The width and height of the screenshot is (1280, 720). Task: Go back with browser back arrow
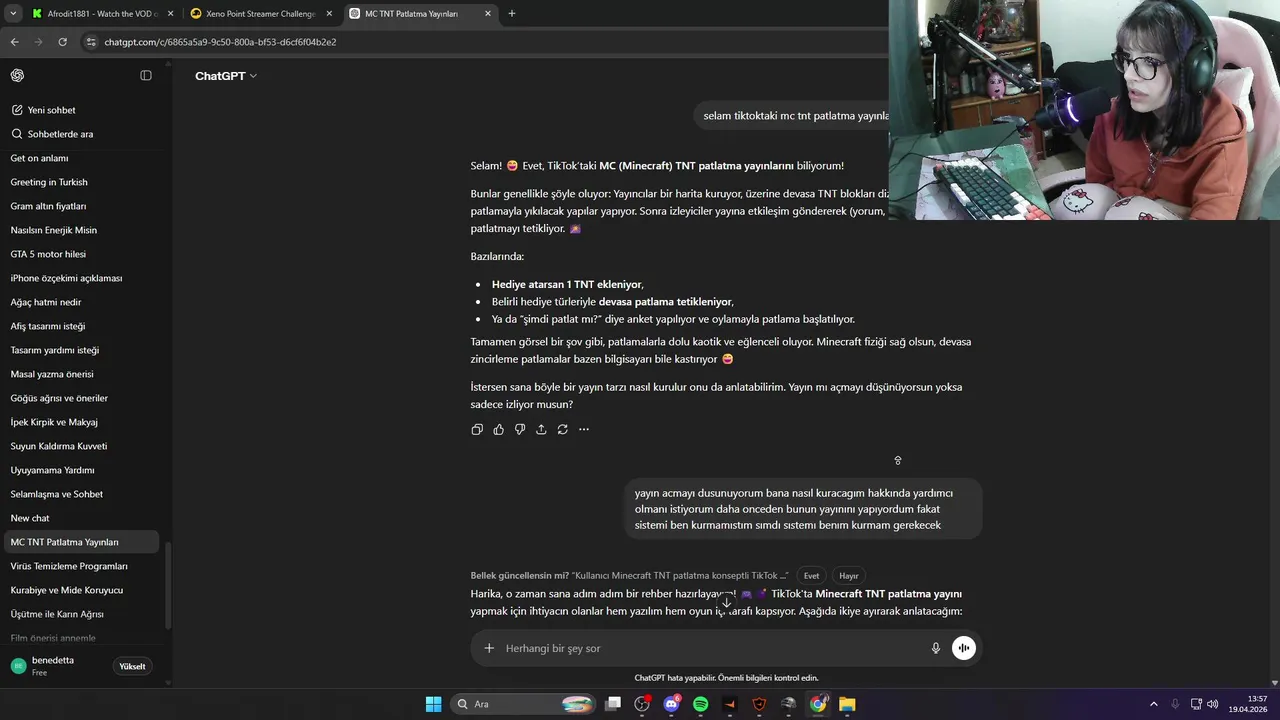tap(14, 42)
